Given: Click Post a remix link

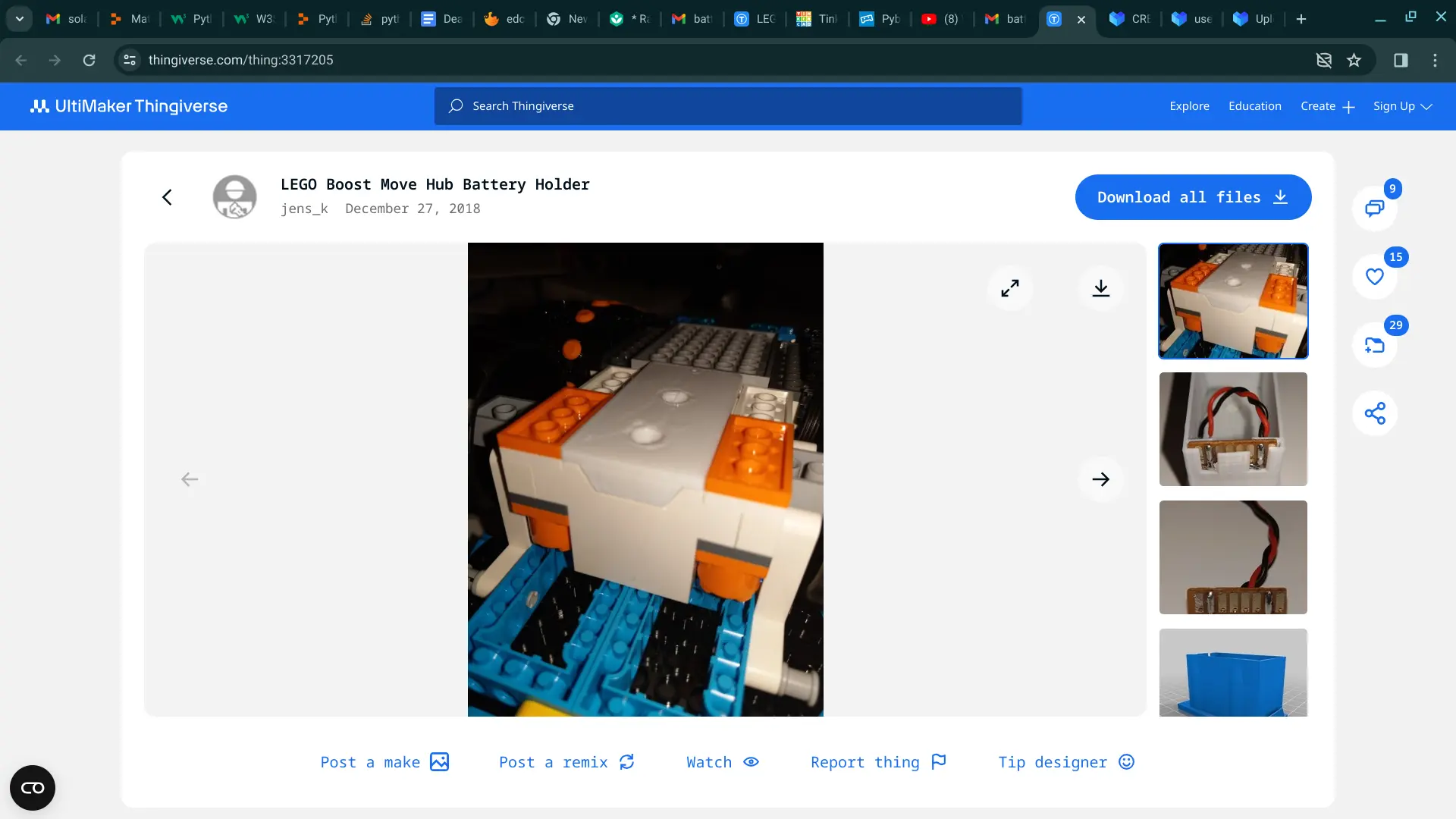Looking at the screenshot, I should click(x=566, y=762).
